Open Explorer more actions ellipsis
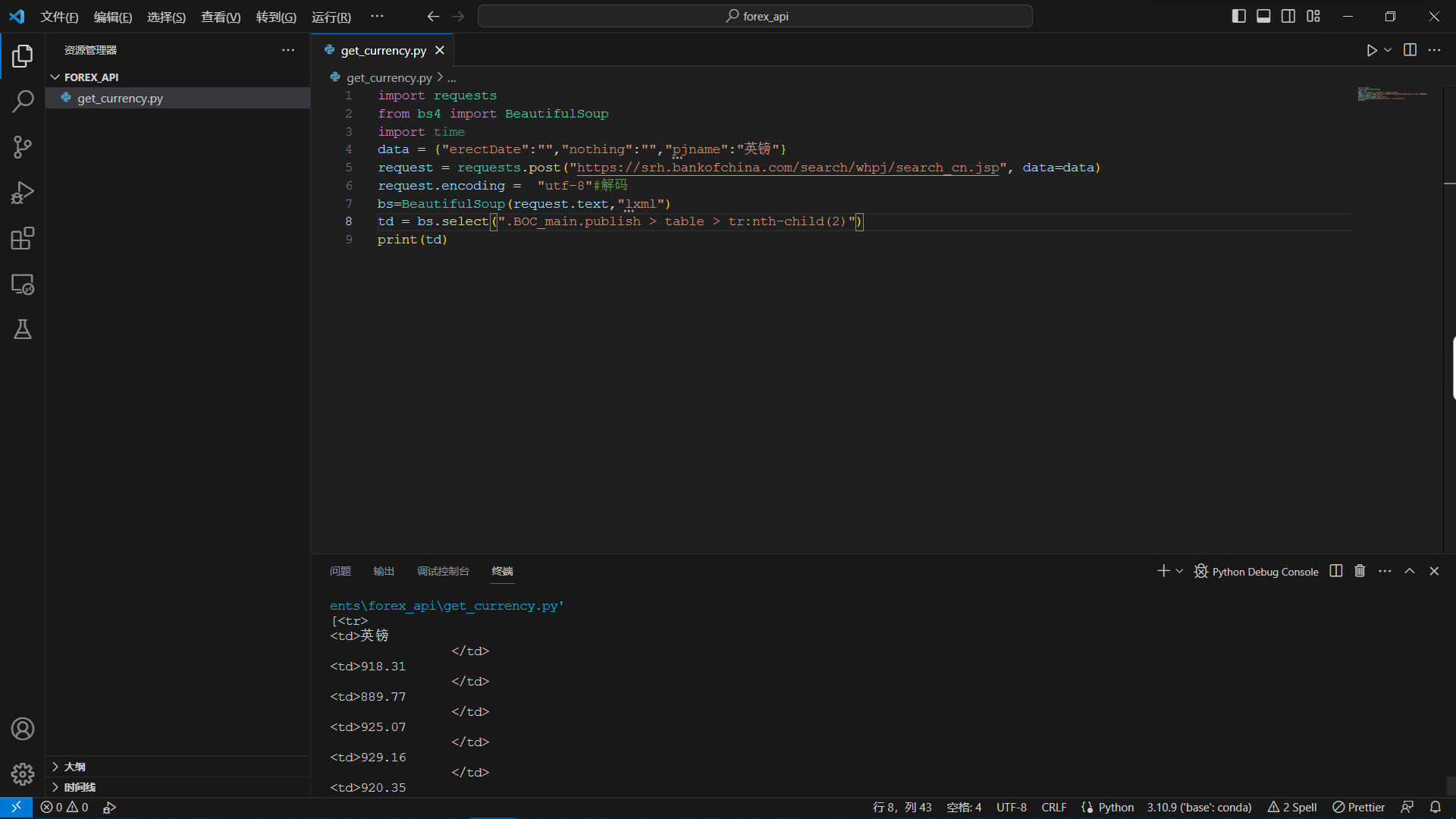 tap(288, 50)
